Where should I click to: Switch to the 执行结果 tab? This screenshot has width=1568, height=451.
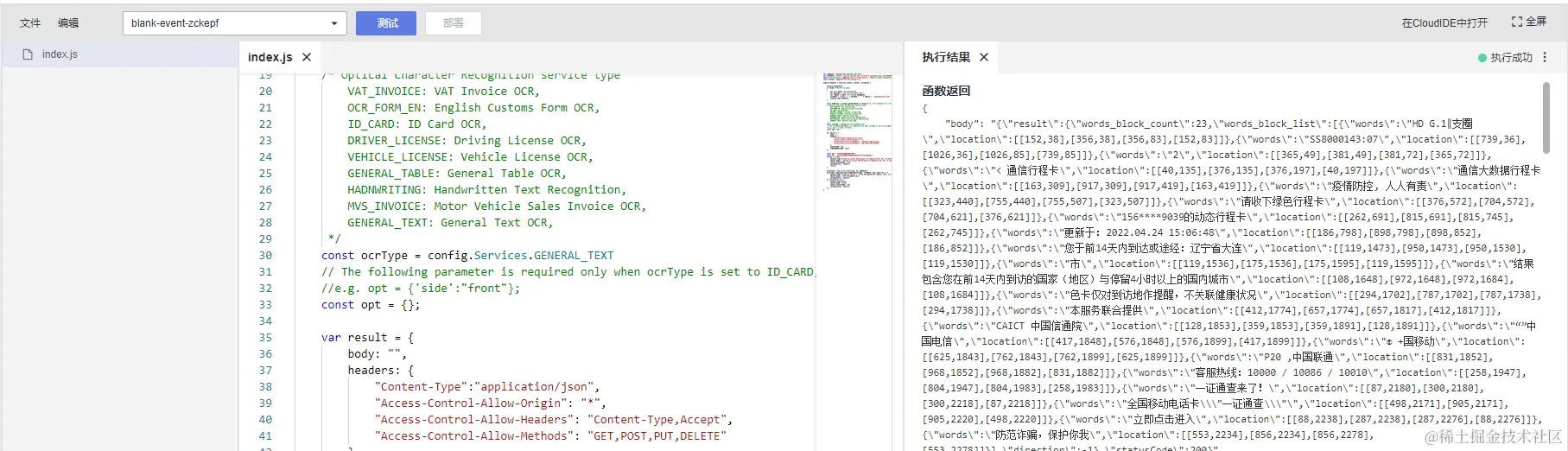point(946,57)
